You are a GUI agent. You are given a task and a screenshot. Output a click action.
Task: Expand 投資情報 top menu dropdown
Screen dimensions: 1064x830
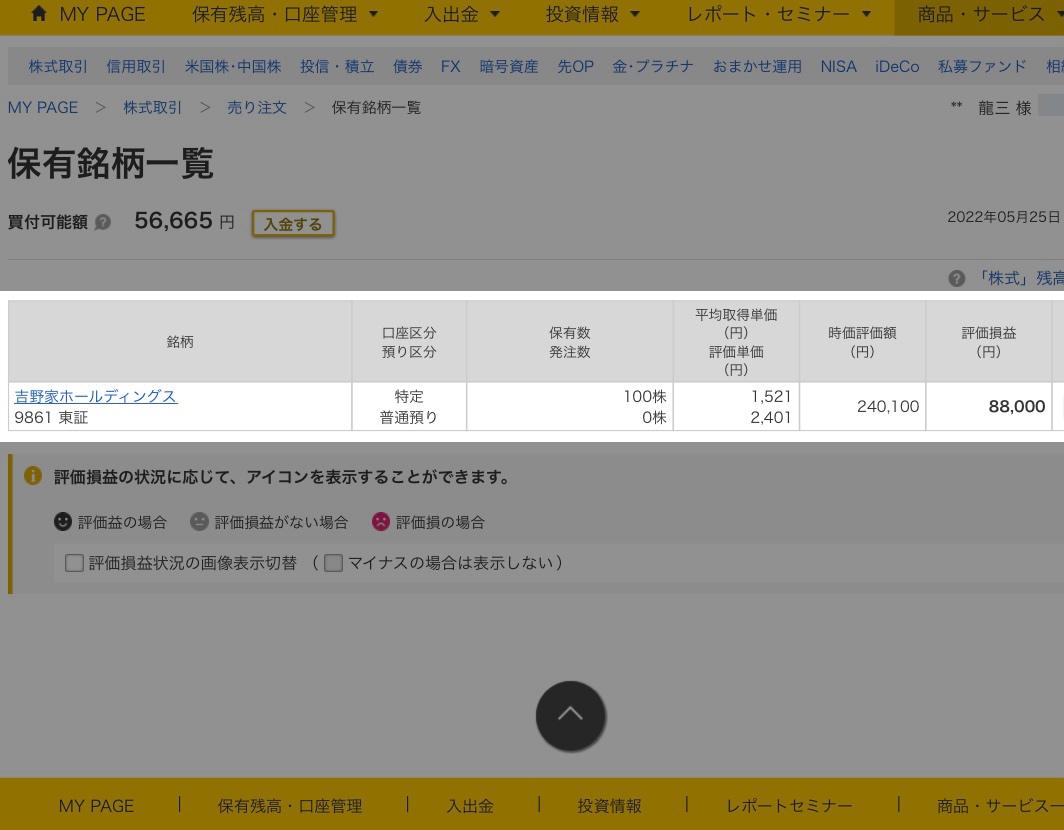592,14
